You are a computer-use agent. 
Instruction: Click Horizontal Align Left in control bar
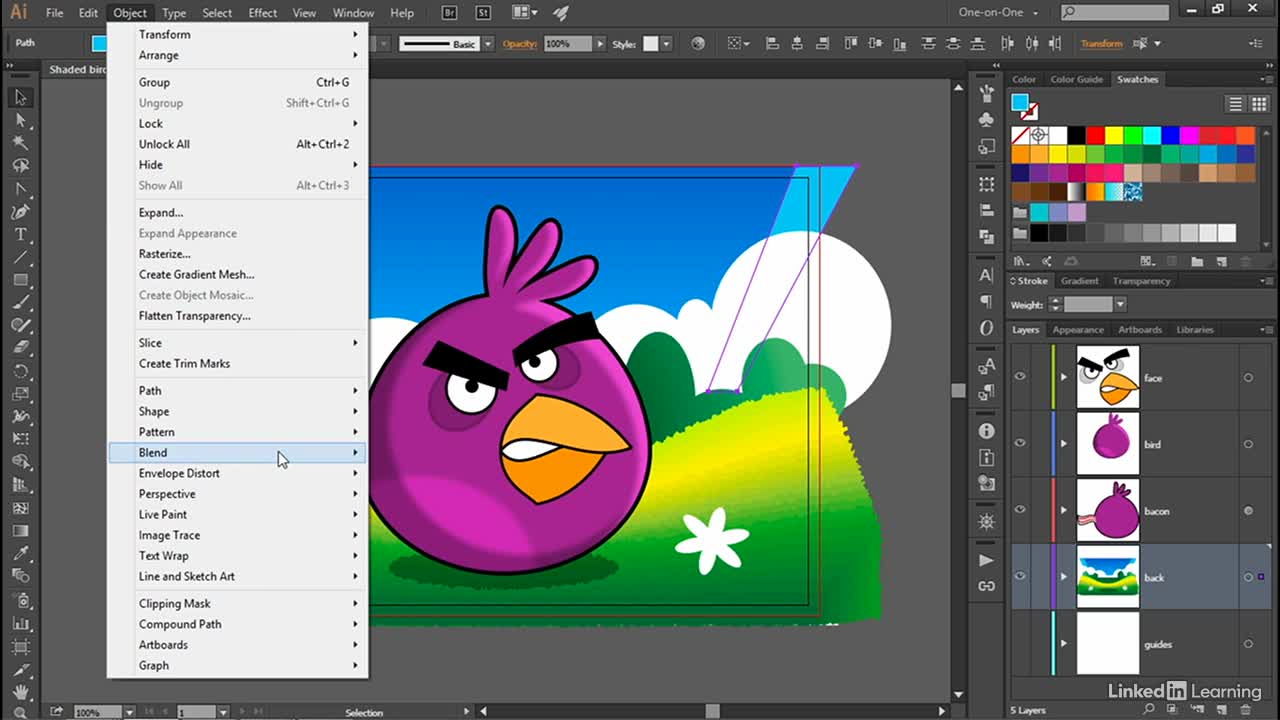(773, 43)
